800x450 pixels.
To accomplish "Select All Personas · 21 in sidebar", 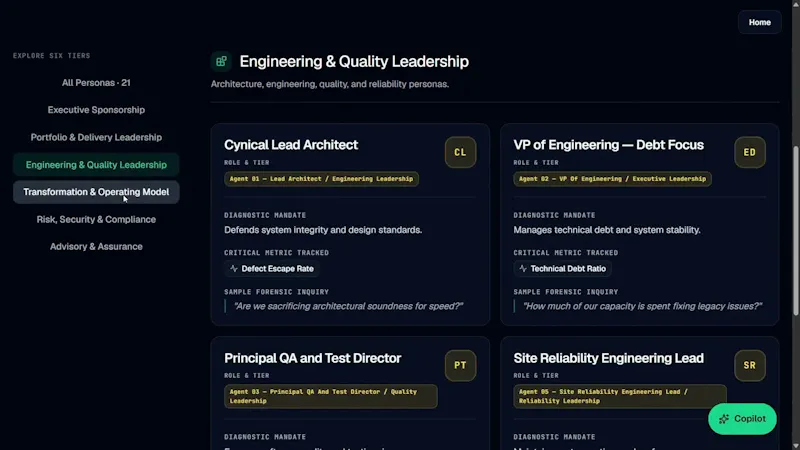I will click(x=96, y=83).
